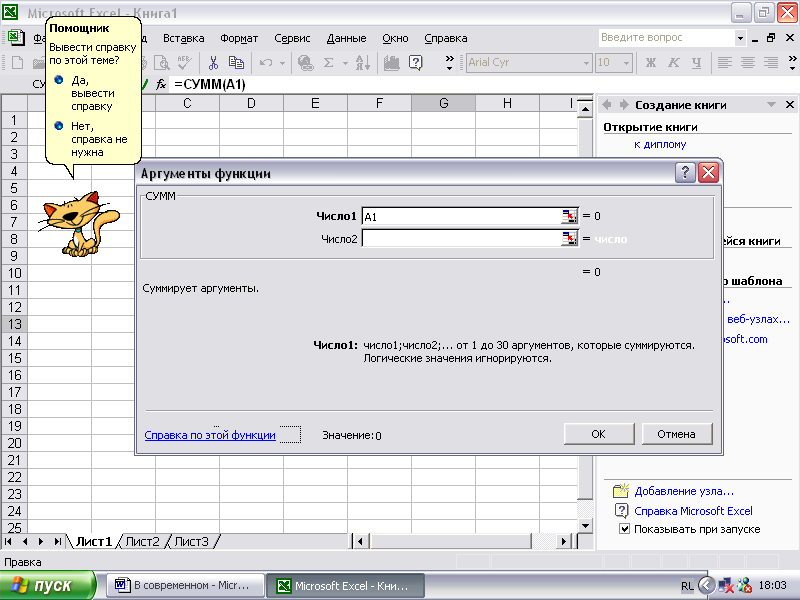Center cell text alignment icon
This screenshot has width=800, height=600.
coord(748,63)
